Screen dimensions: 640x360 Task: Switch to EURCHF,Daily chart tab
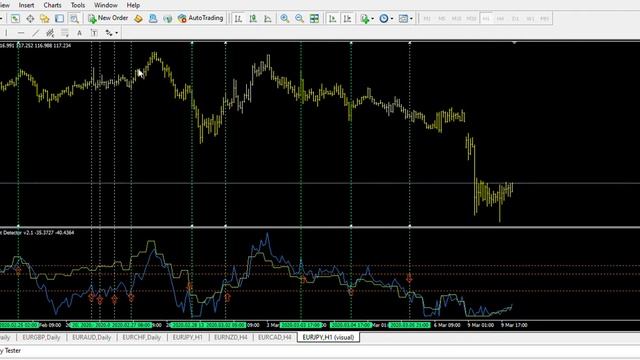tap(142, 338)
